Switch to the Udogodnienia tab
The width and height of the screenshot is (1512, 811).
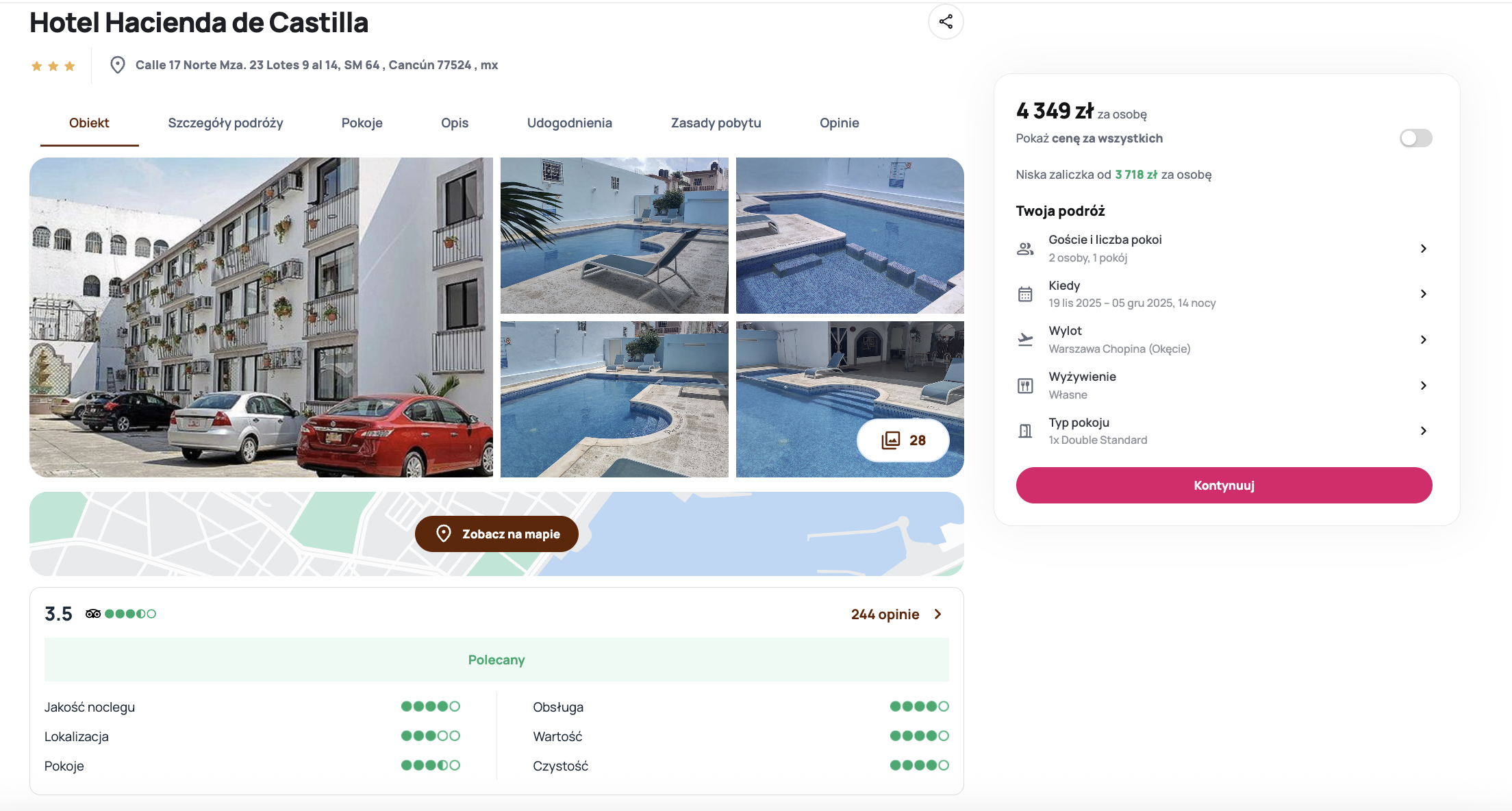coord(570,123)
